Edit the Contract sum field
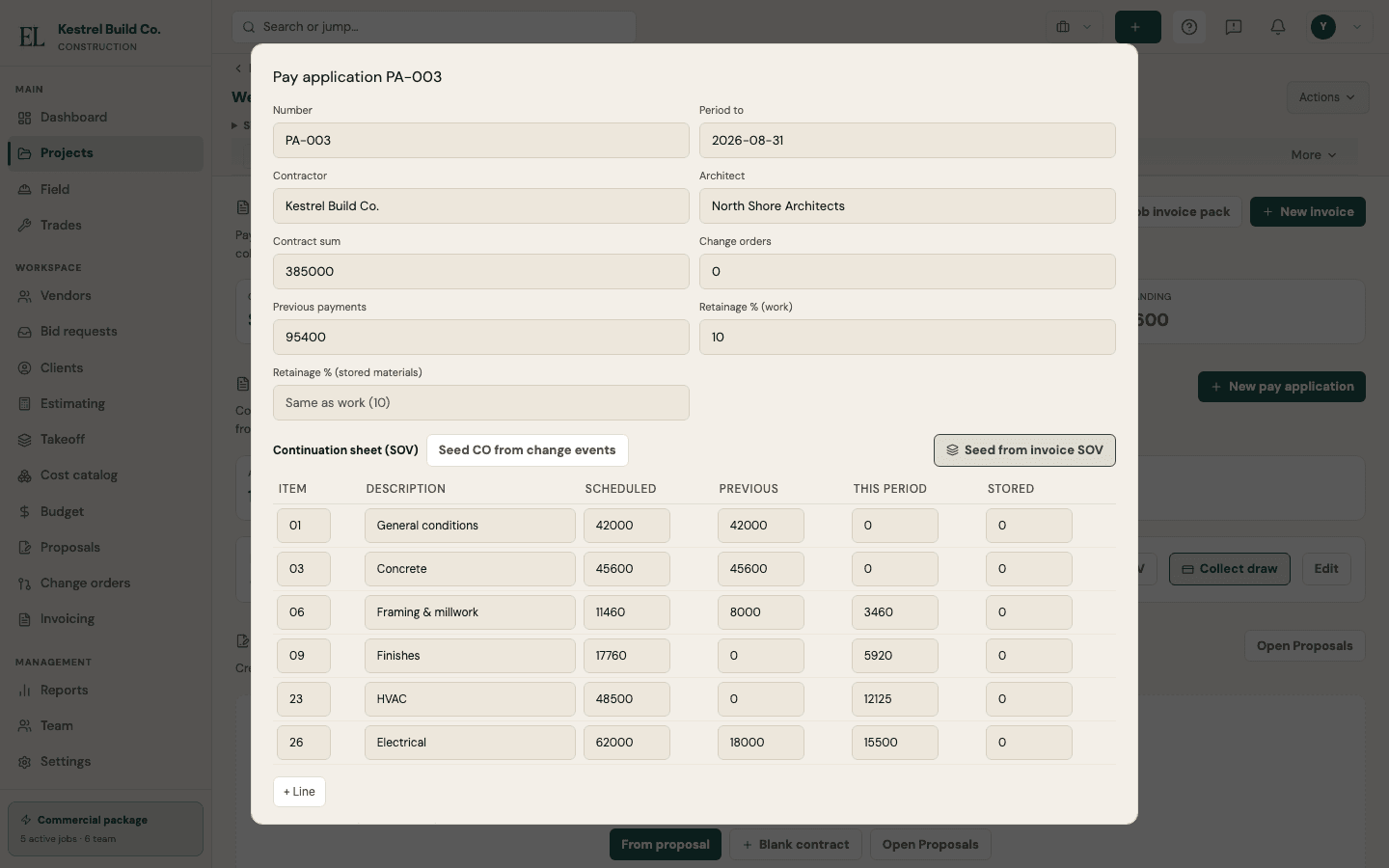Image resolution: width=1389 pixels, height=868 pixels. (x=481, y=272)
